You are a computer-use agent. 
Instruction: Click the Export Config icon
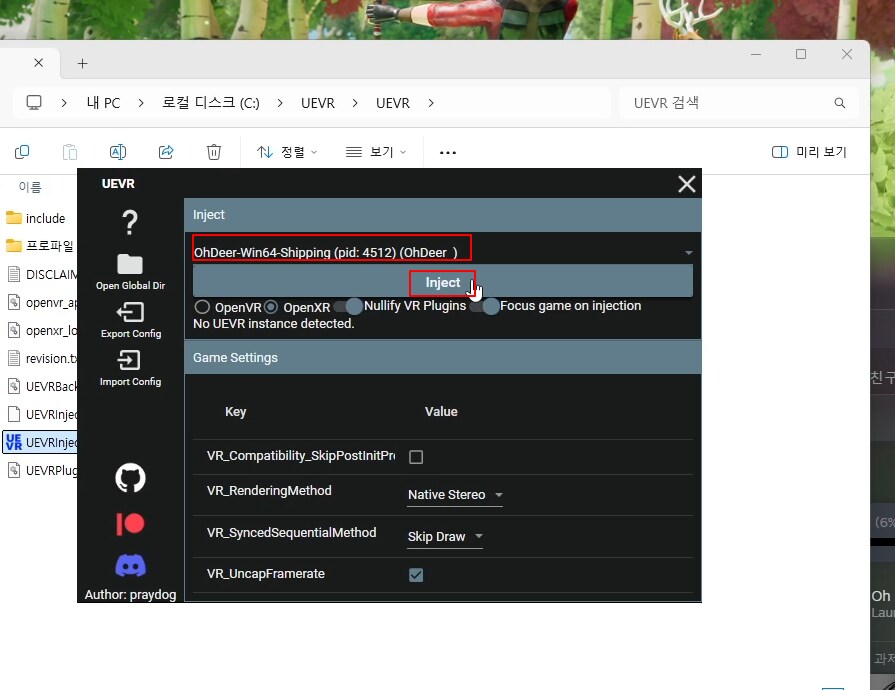coord(130,312)
